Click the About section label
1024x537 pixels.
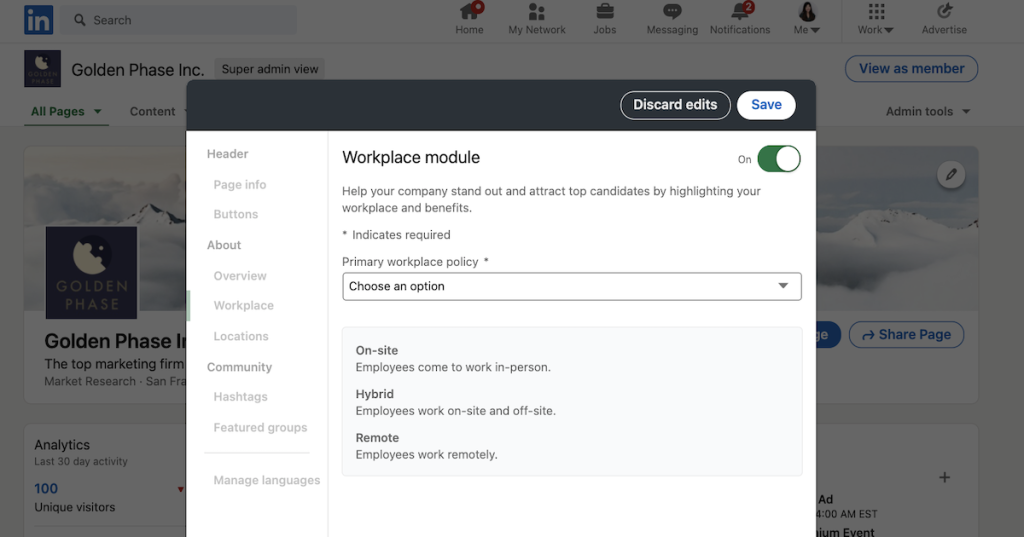click(224, 245)
